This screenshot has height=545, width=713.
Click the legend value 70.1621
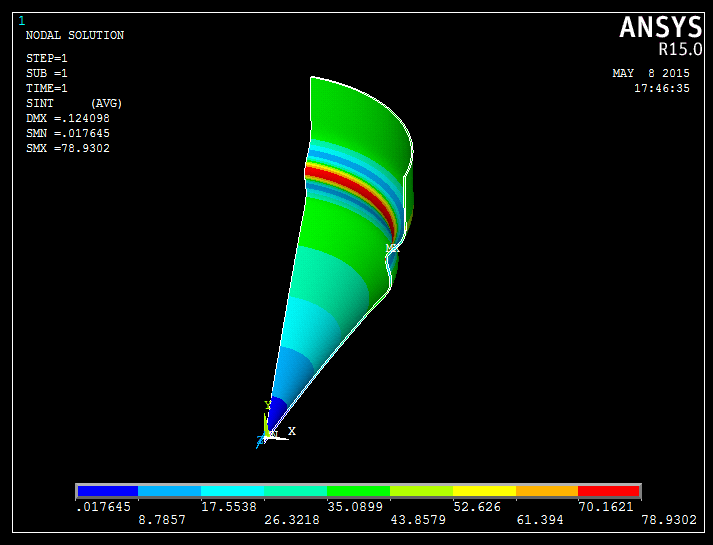pos(606,507)
